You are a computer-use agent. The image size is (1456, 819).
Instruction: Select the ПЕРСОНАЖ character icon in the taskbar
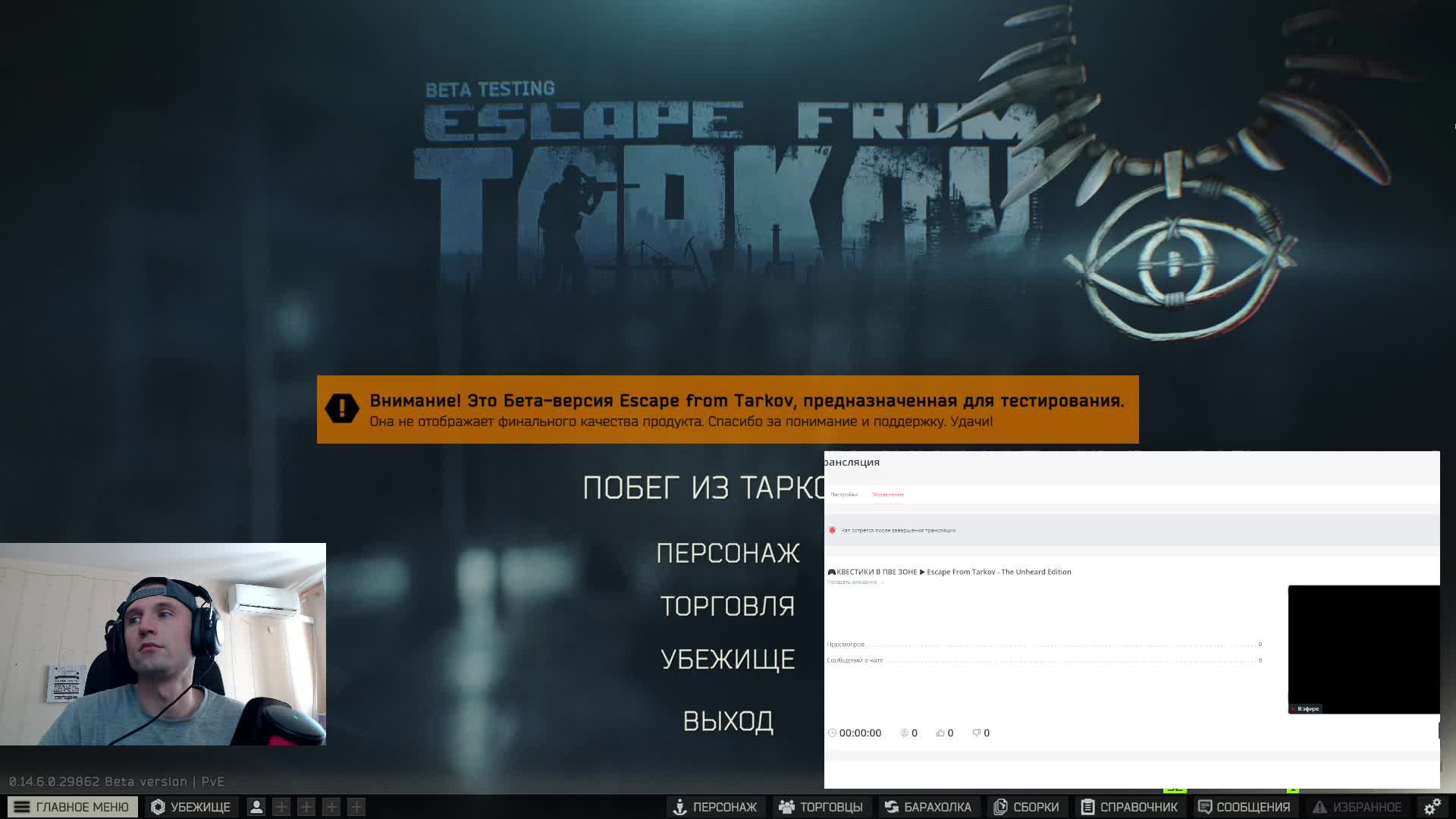click(679, 807)
